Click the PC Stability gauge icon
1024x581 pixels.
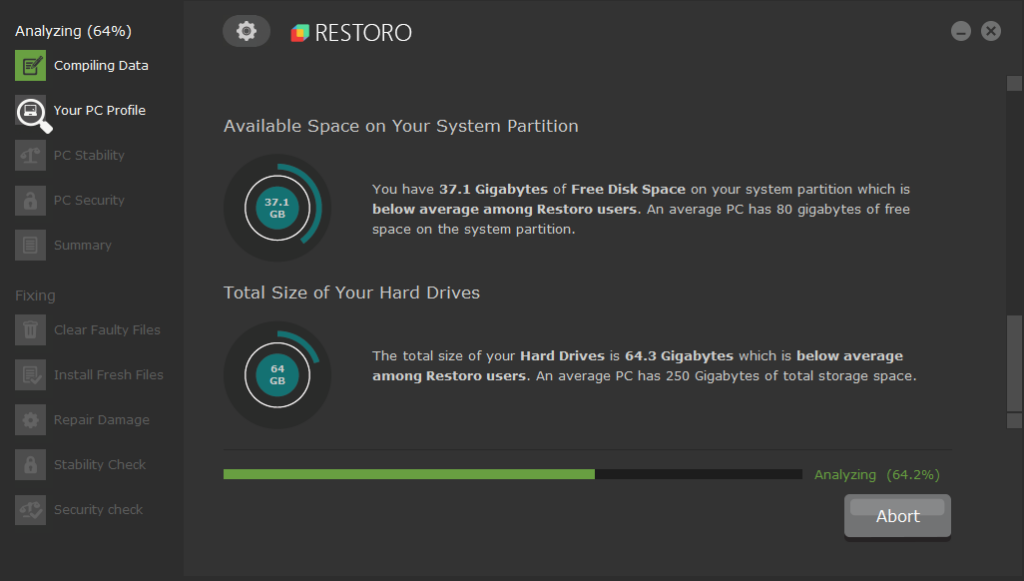pyautogui.click(x=28, y=155)
